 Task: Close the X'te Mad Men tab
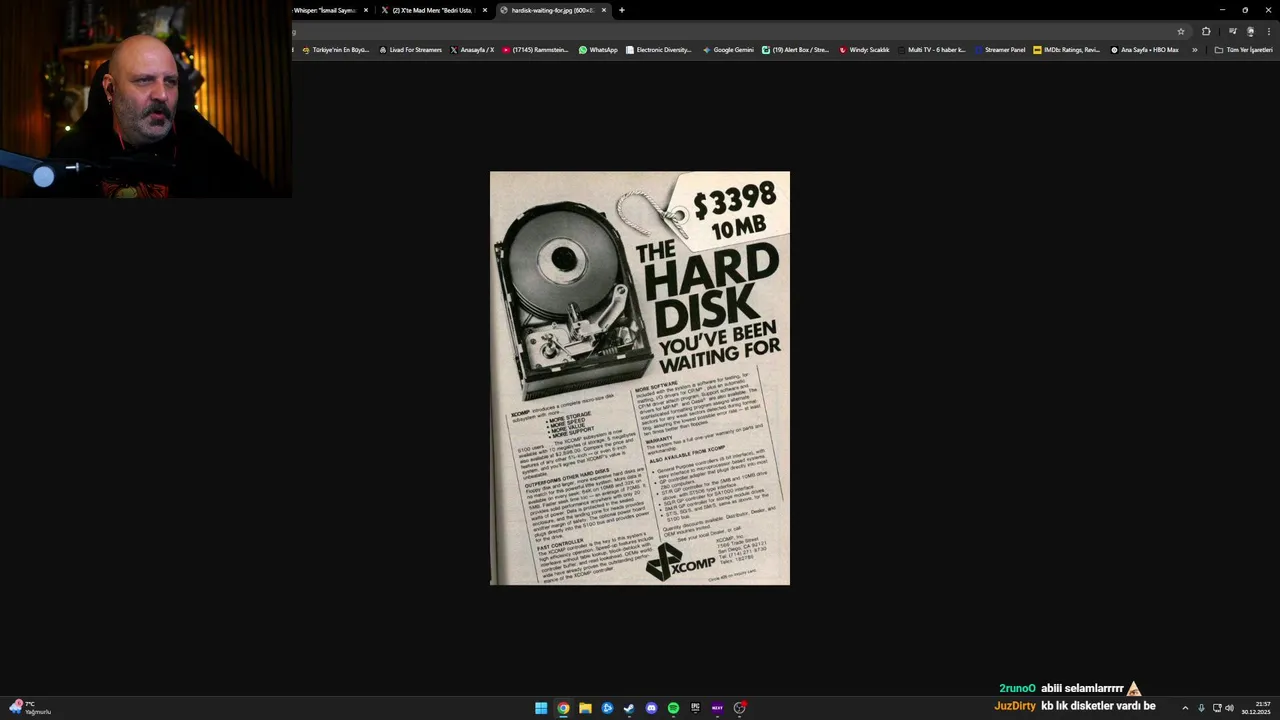coord(485,10)
